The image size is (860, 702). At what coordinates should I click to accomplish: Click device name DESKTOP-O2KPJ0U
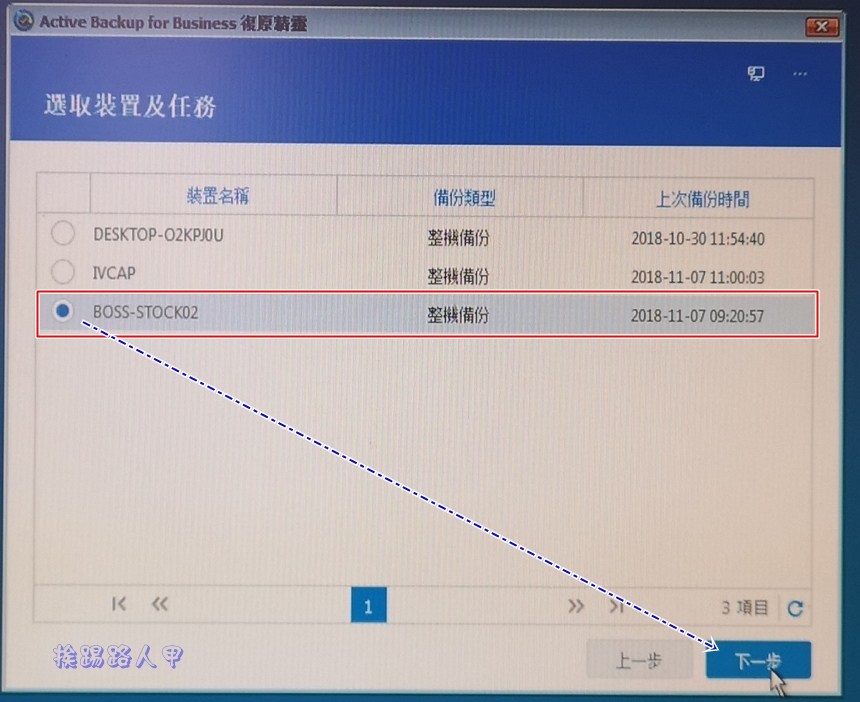coord(158,235)
